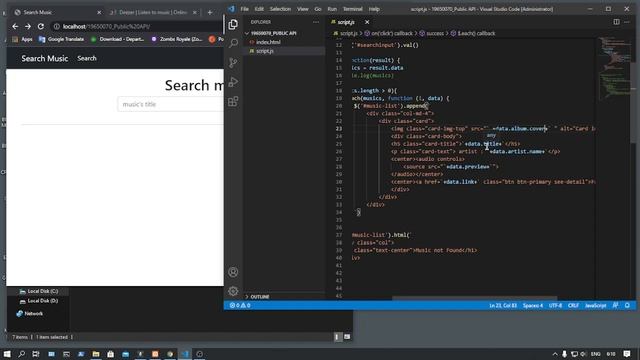Image resolution: width=640 pixels, height=360 pixels.
Task: Go forward in the browser
Action: coord(28,27)
